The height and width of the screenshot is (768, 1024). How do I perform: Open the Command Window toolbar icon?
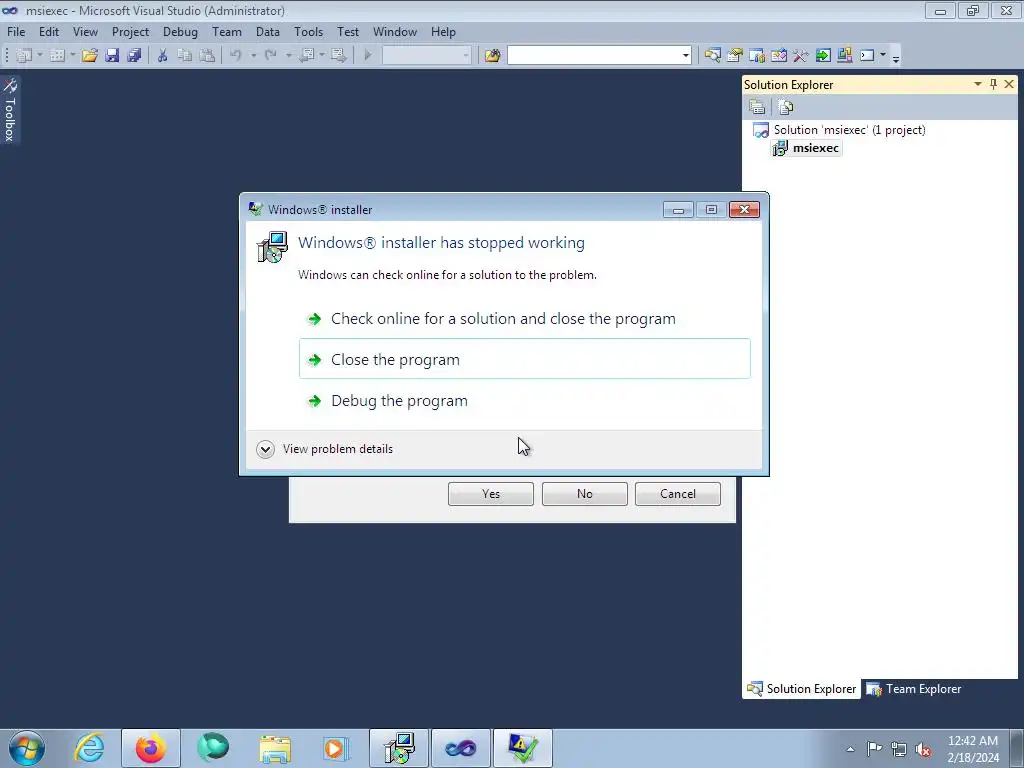click(x=867, y=56)
